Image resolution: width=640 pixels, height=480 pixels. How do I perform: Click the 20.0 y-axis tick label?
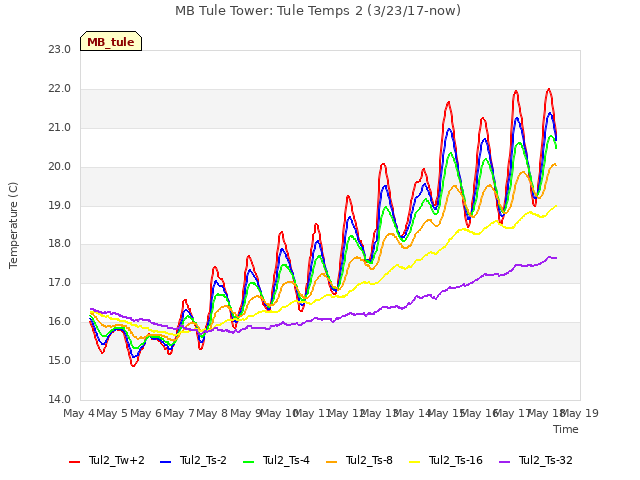click(x=60, y=167)
